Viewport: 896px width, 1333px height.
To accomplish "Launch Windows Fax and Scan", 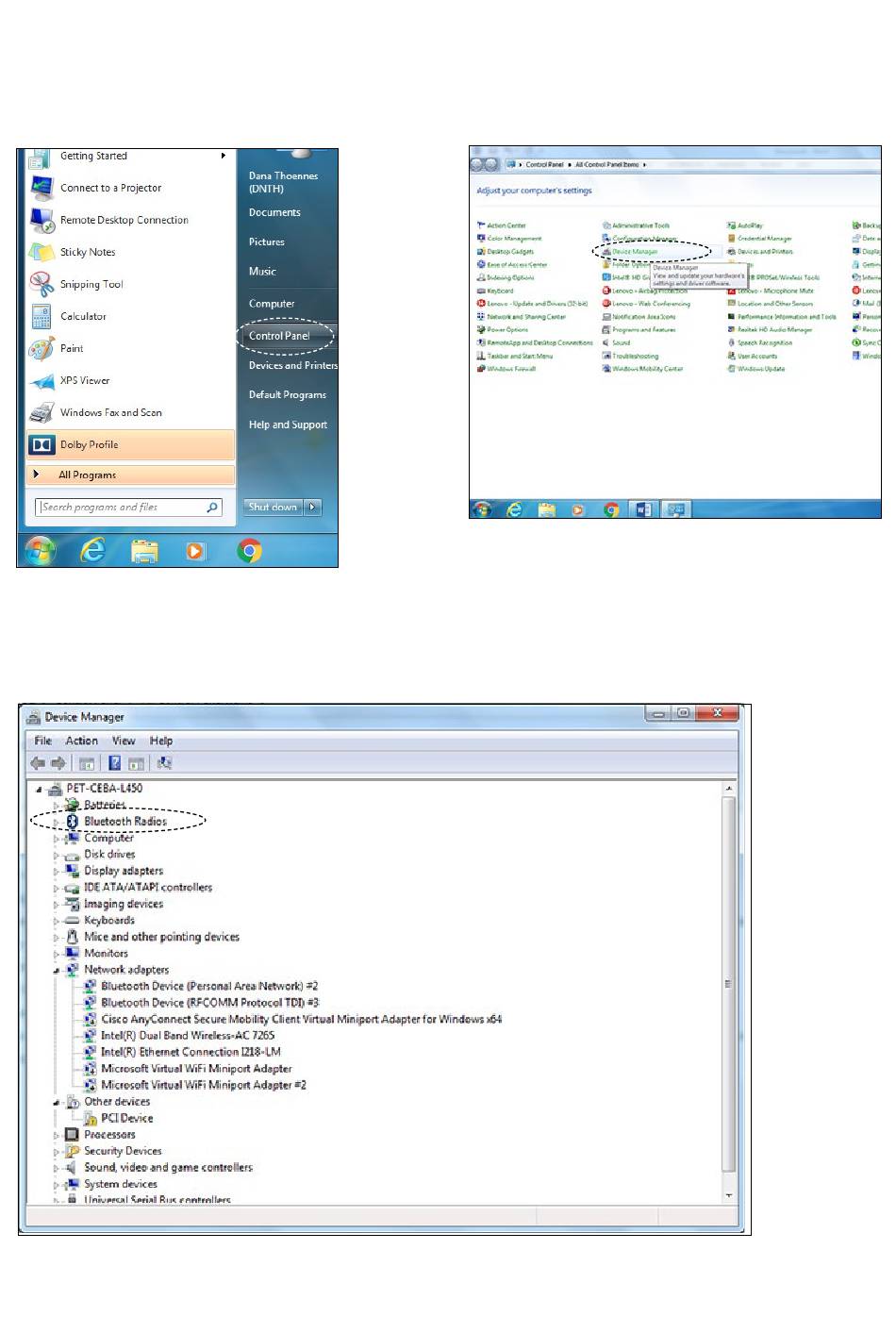I will 110,412.
